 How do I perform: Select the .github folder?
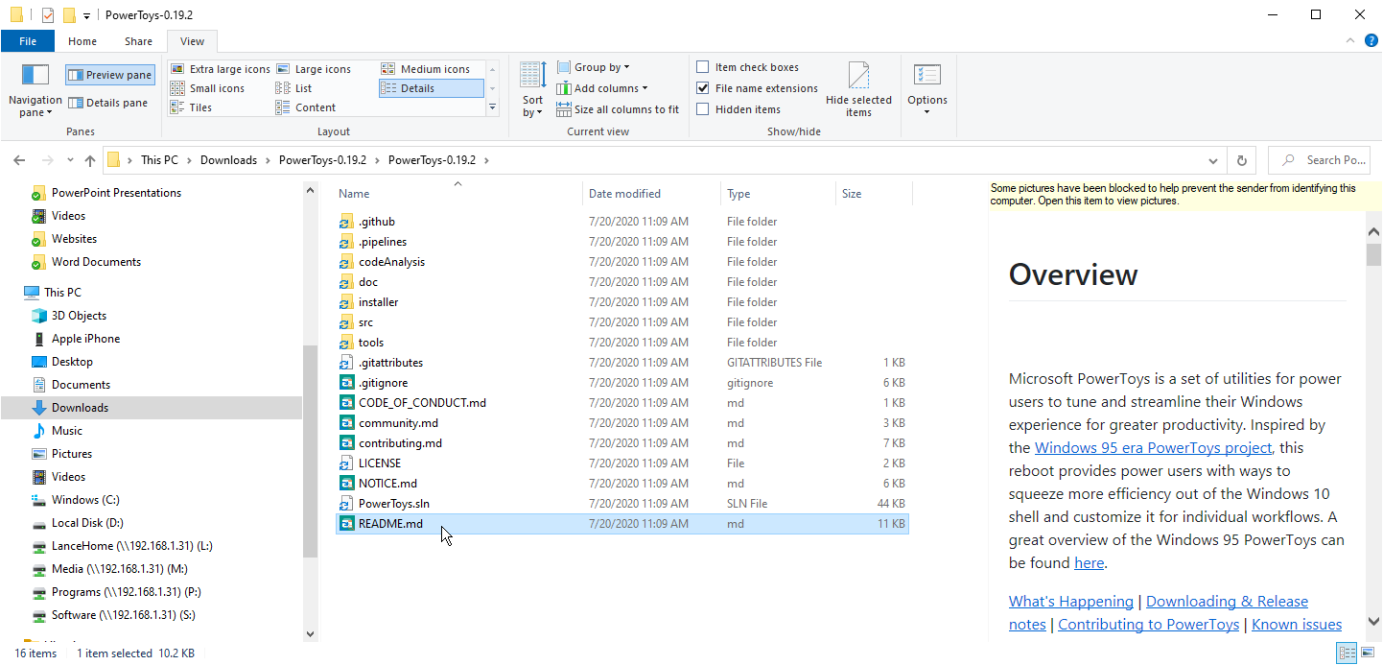pos(622,222)
